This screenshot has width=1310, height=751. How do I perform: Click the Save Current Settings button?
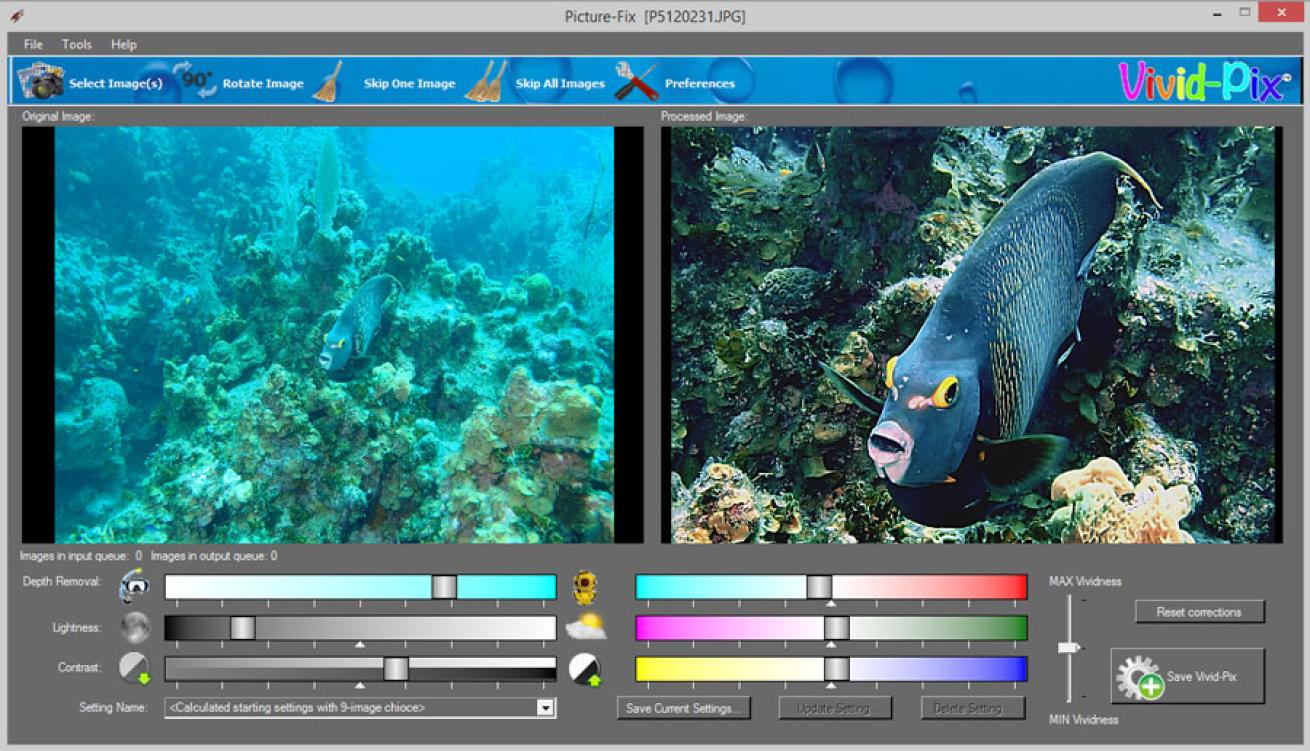[x=684, y=708]
